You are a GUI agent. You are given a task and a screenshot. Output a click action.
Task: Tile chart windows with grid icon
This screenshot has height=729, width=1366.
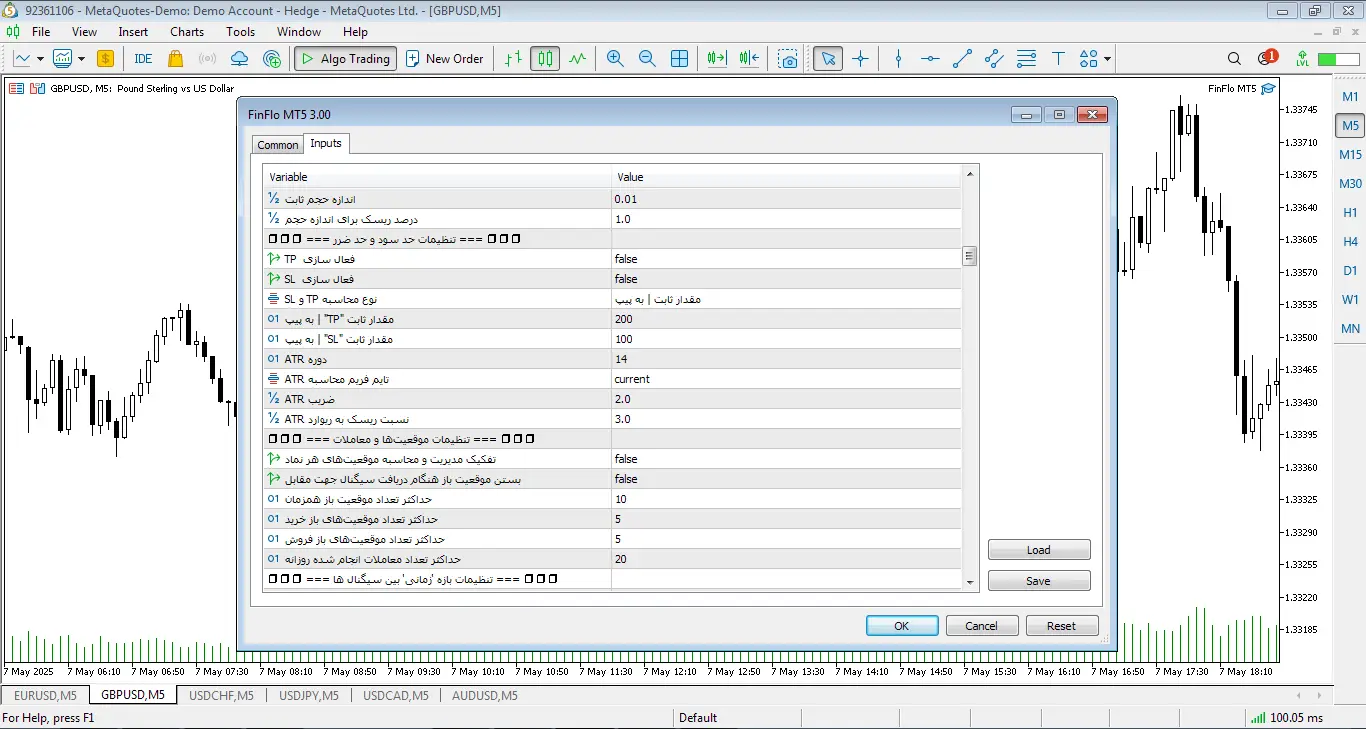(679, 59)
